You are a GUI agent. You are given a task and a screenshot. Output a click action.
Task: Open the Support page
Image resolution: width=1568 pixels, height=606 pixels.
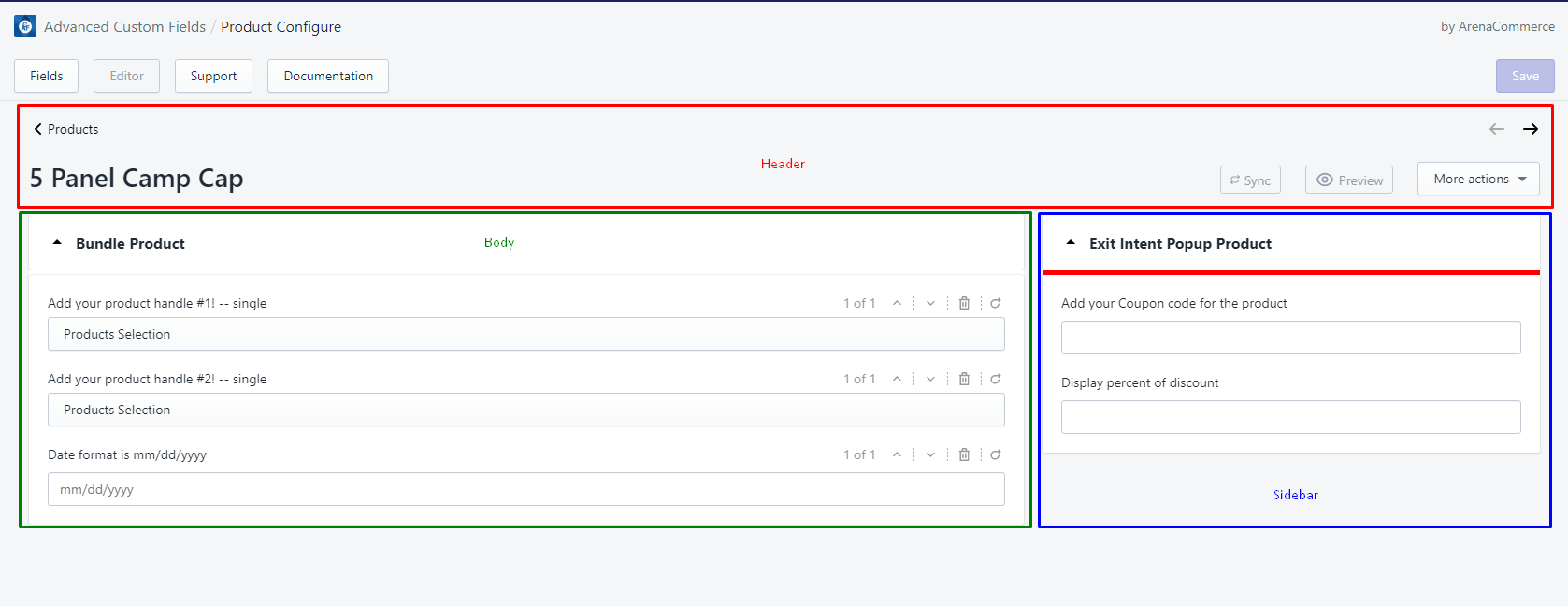[213, 76]
